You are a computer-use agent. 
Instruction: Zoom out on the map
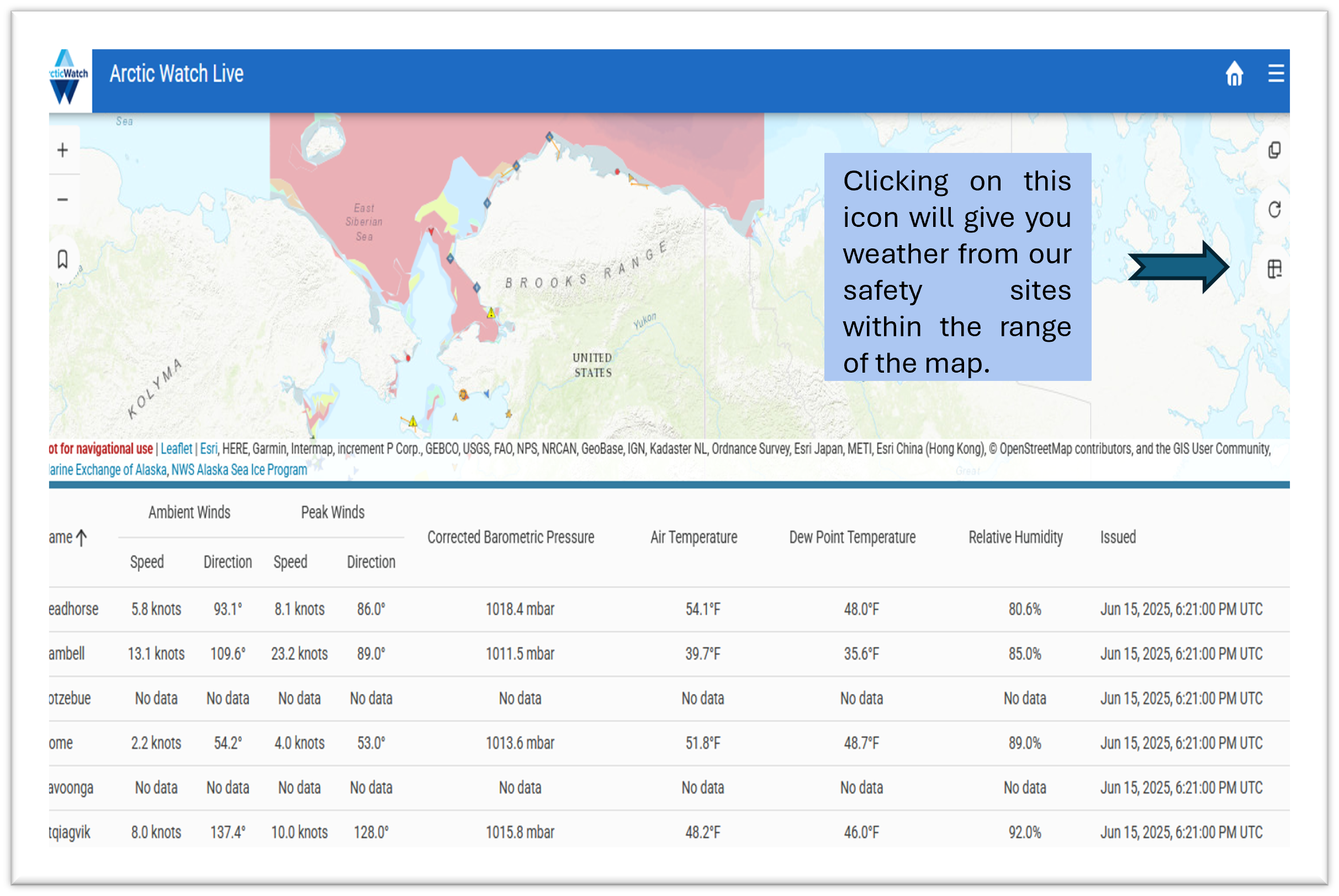(63, 199)
